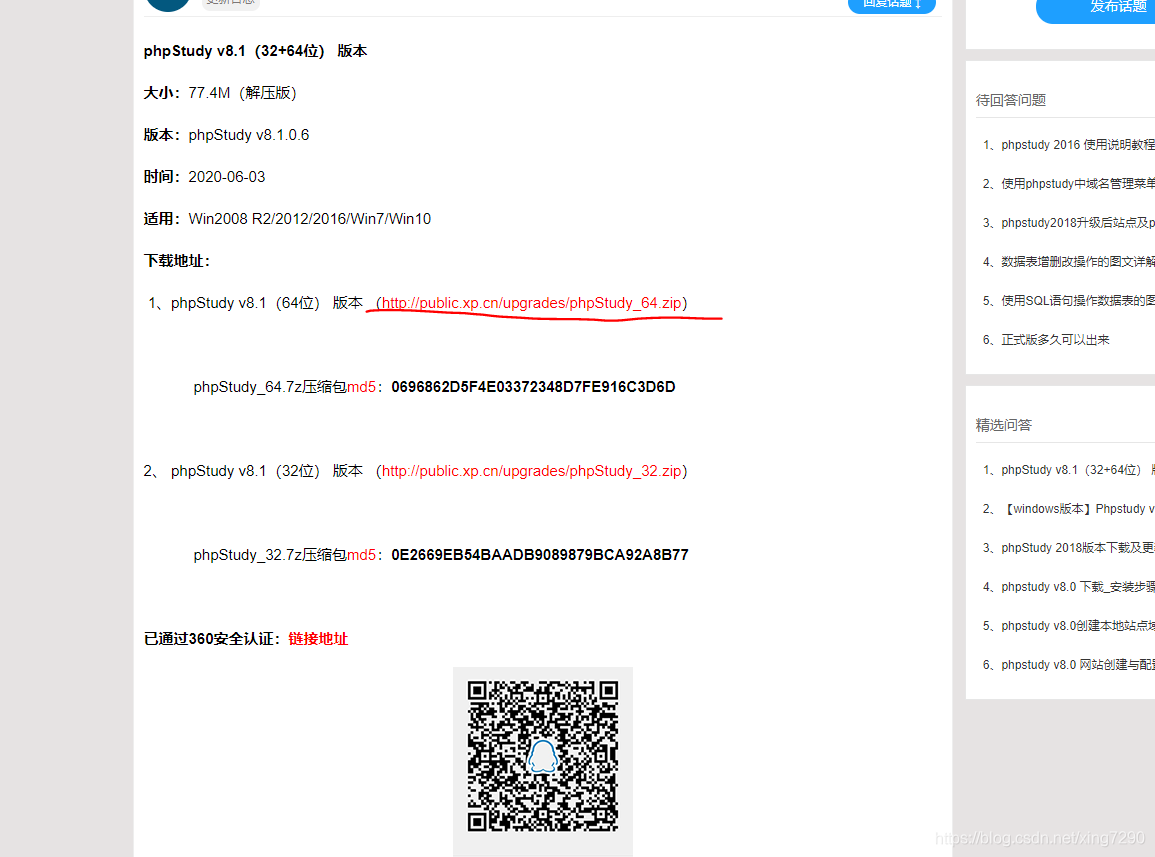The height and width of the screenshot is (857, 1155).
Task: Click the 待回答问题 section heading
Action: (x=1011, y=100)
